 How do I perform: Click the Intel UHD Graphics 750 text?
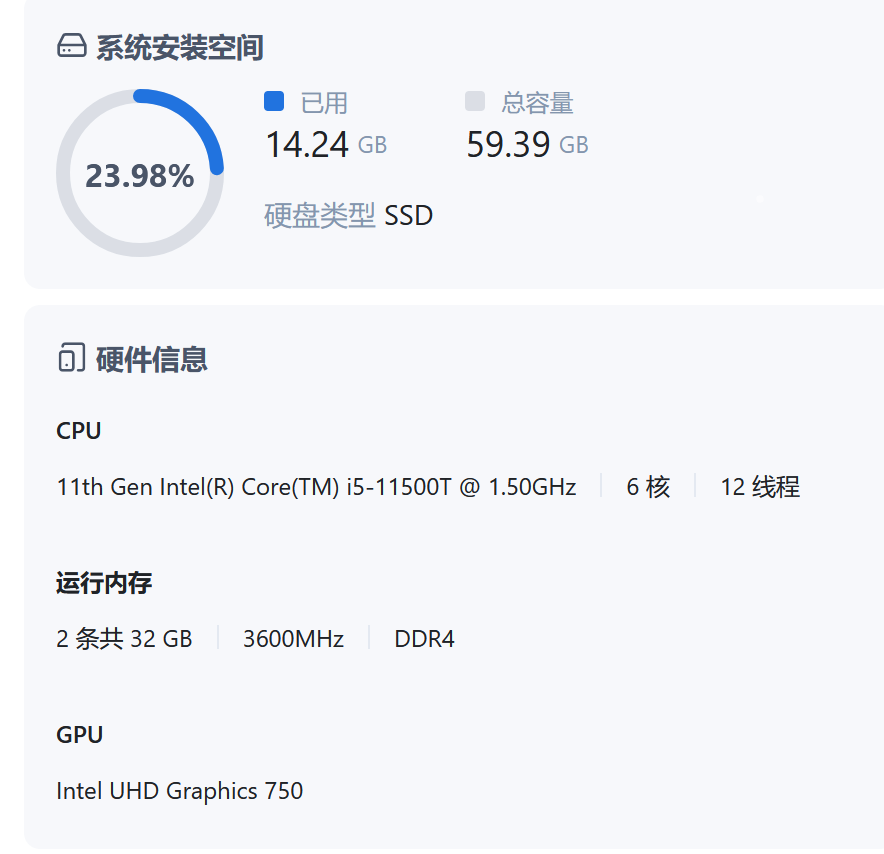(180, 791)
